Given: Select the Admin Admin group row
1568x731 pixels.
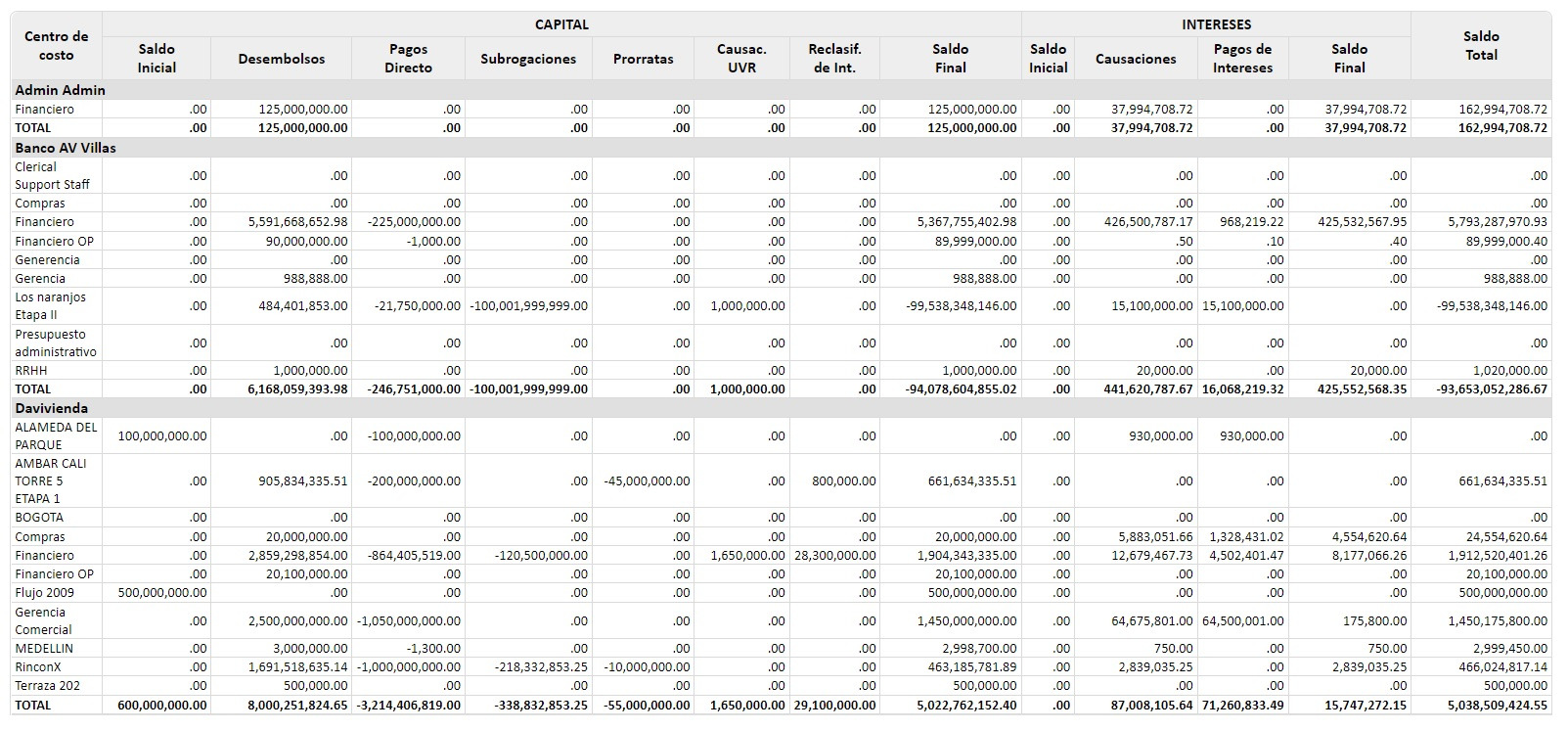Looking at the screenshot, I should coord(781,90).
